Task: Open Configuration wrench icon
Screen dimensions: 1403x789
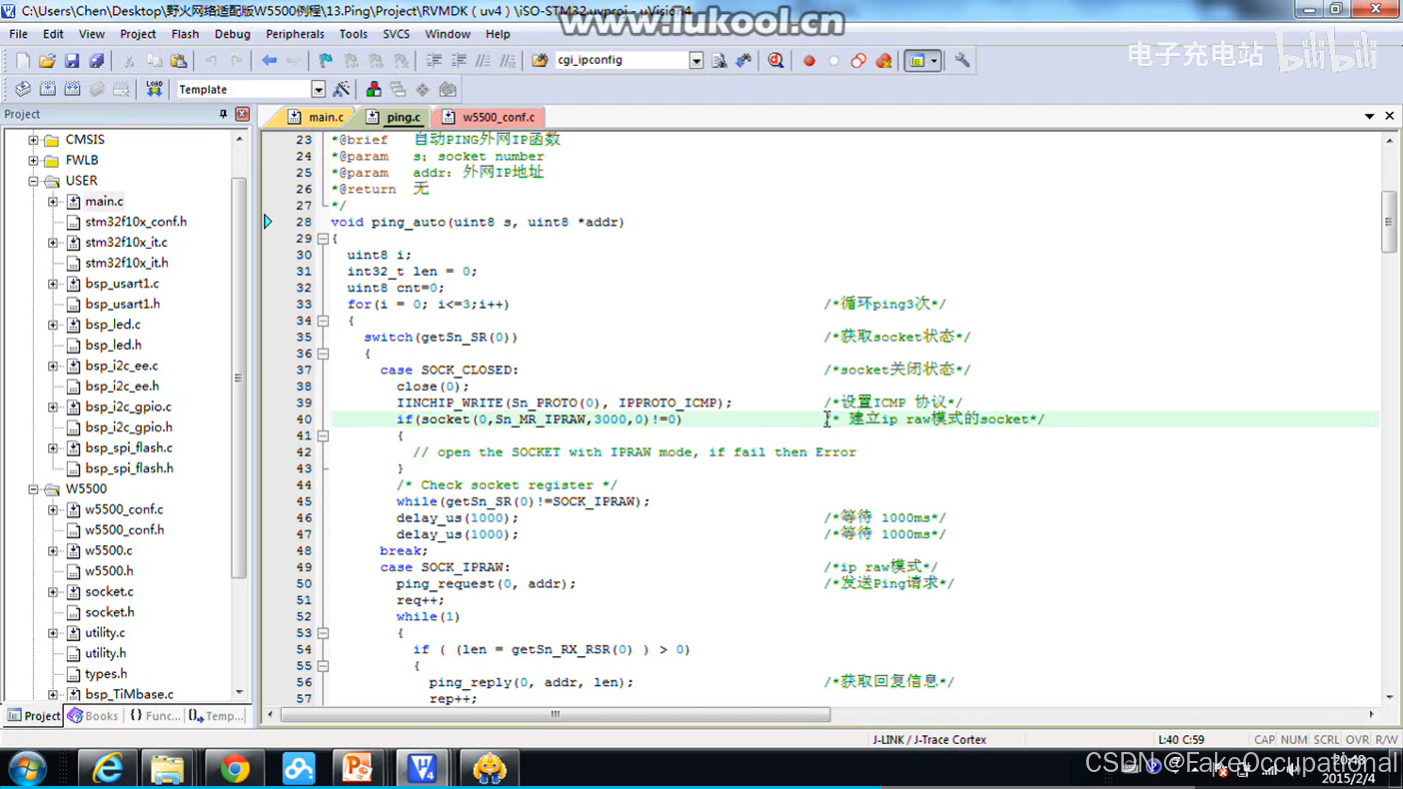Action: [962, 61]
